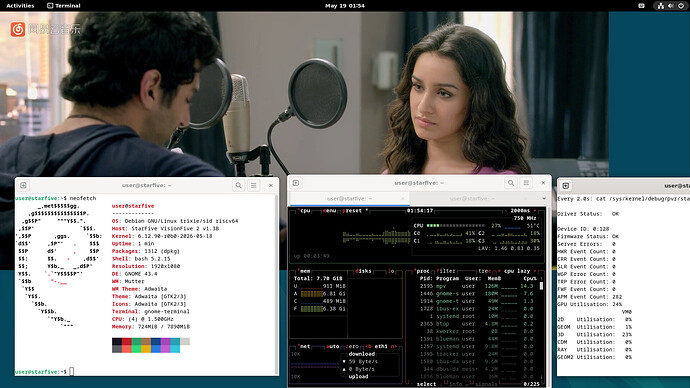Click info at the bottom of btop proc box
690x388 pixels.
coord(455,384)
